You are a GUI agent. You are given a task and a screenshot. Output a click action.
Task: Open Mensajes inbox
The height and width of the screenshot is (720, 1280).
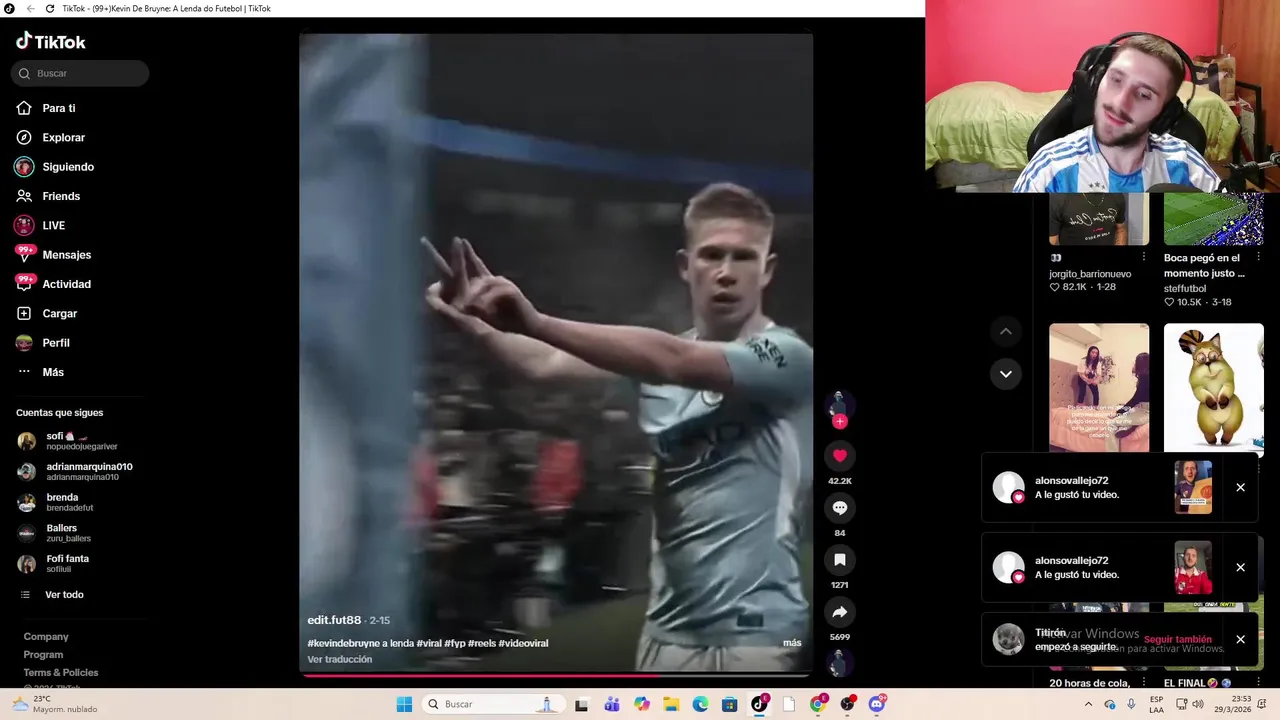66,255
